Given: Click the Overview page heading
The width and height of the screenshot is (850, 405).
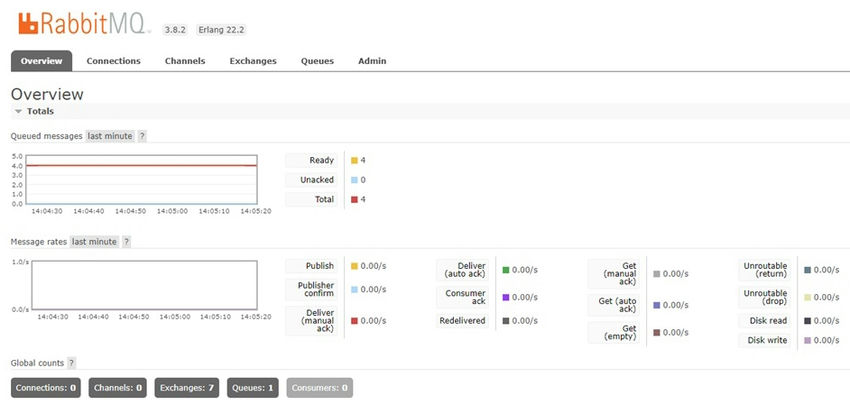Looking at the screenshot, I should pos(47,94).
